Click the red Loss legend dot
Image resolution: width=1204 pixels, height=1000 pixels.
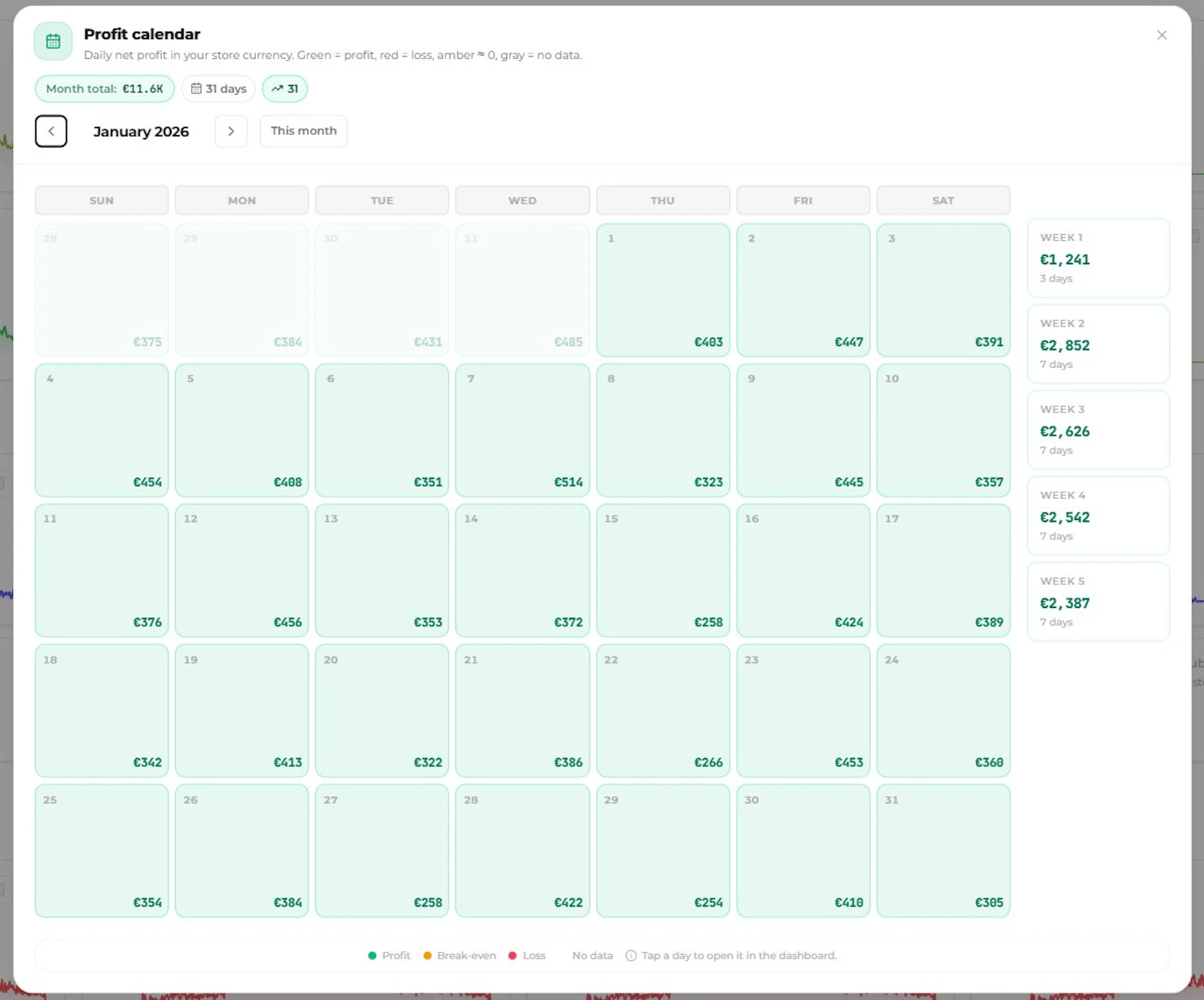click(x=512, y=956)
